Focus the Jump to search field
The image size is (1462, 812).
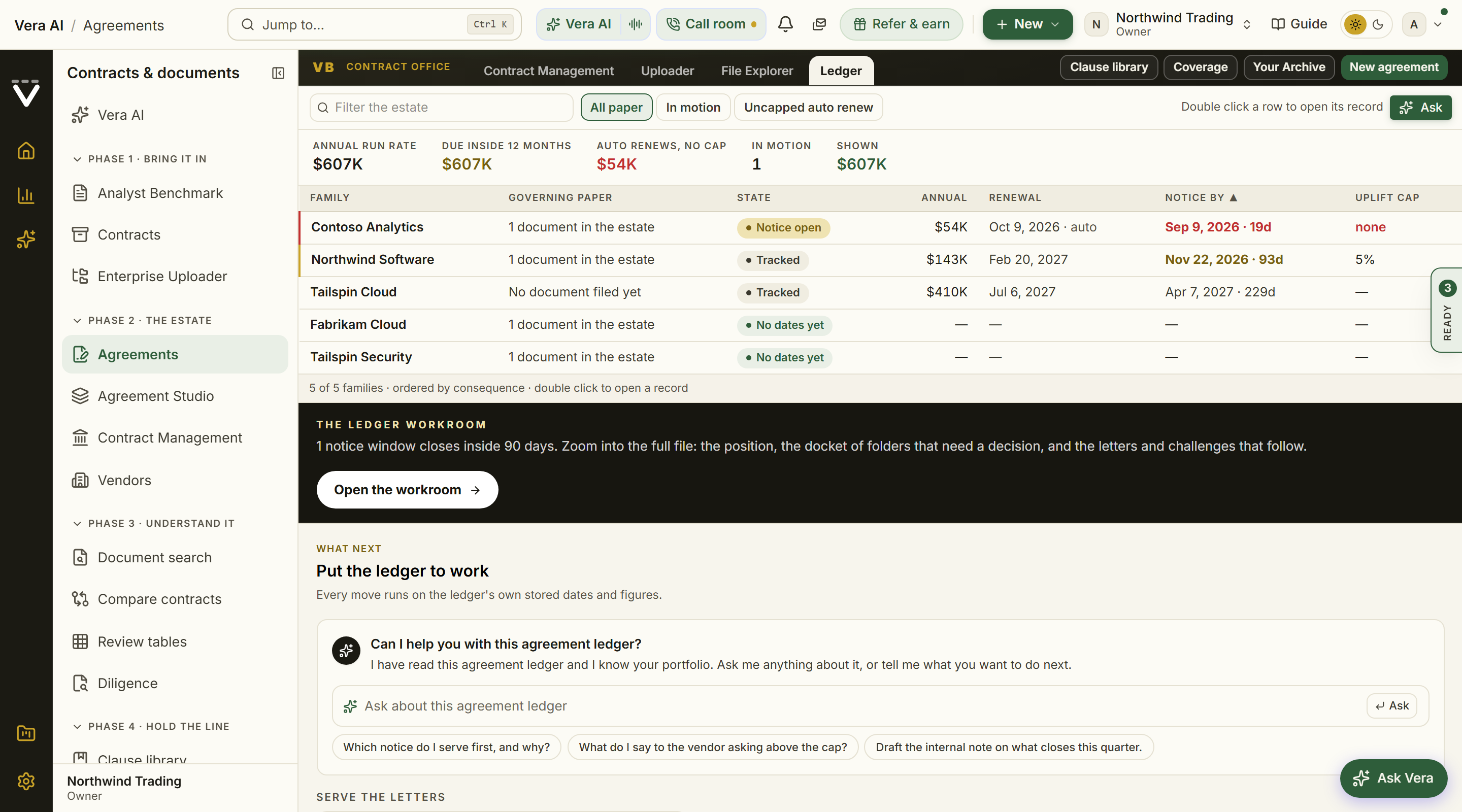tap(375, 24)
